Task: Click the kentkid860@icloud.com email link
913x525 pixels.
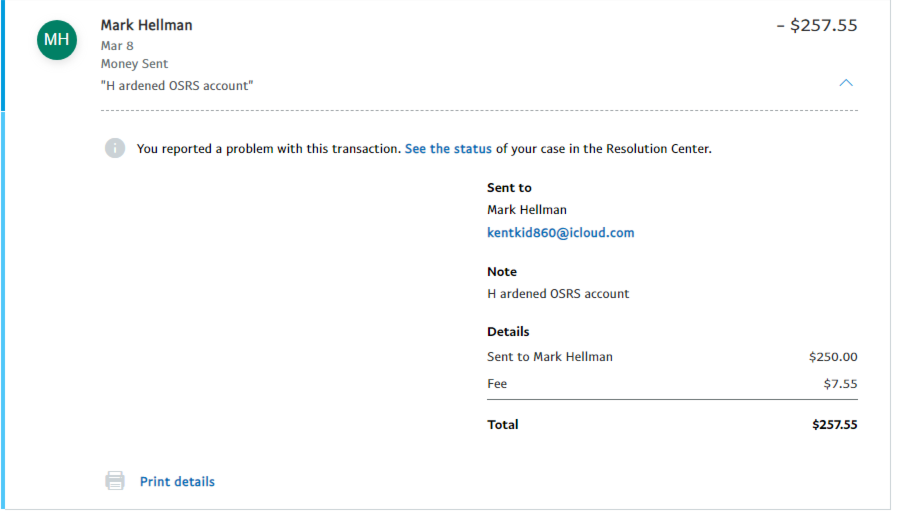Action: (560, 233)
